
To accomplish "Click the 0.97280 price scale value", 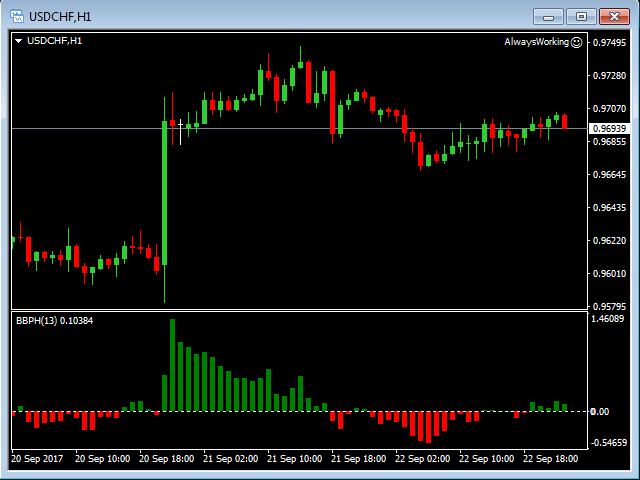I will coord(609,76).
